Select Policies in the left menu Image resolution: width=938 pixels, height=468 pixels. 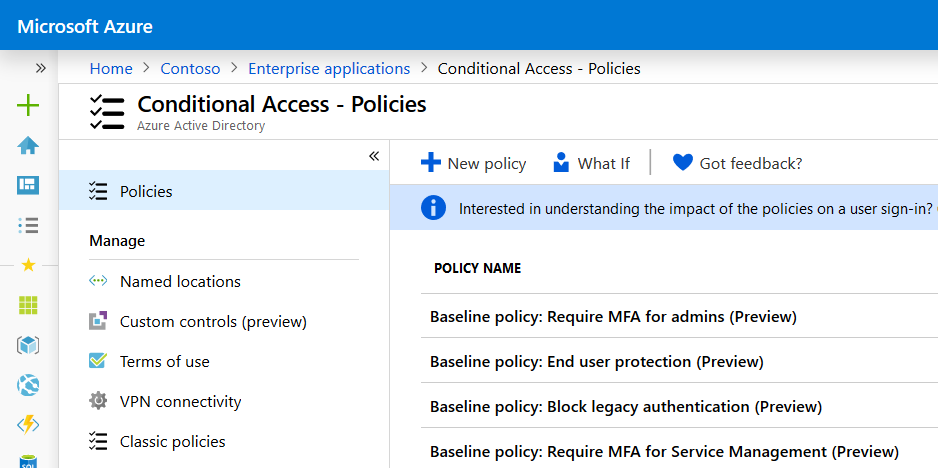coord(224,191)
